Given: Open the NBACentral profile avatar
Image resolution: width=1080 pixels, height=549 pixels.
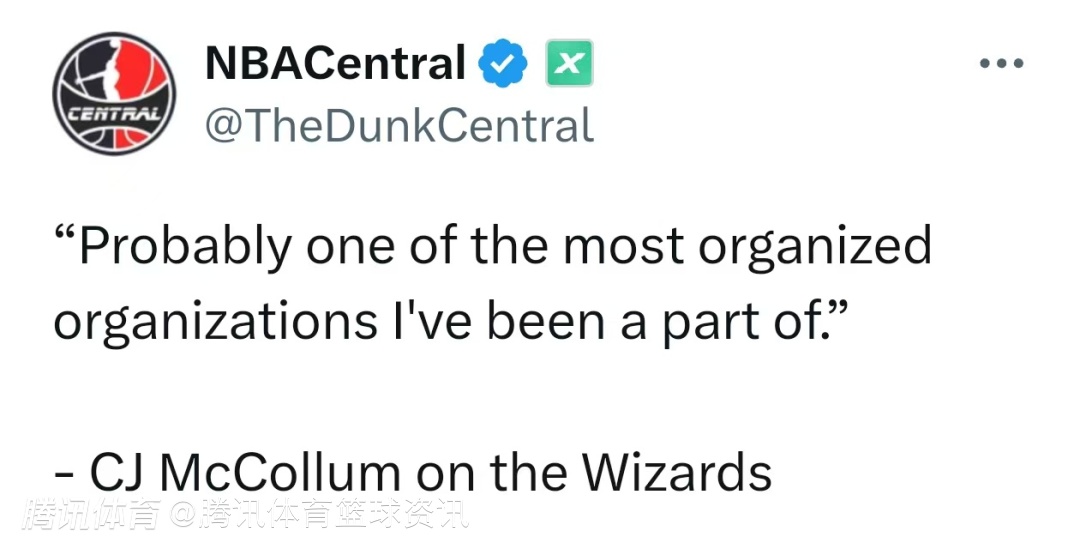Looking at the screenshot, I should point(113,92).
